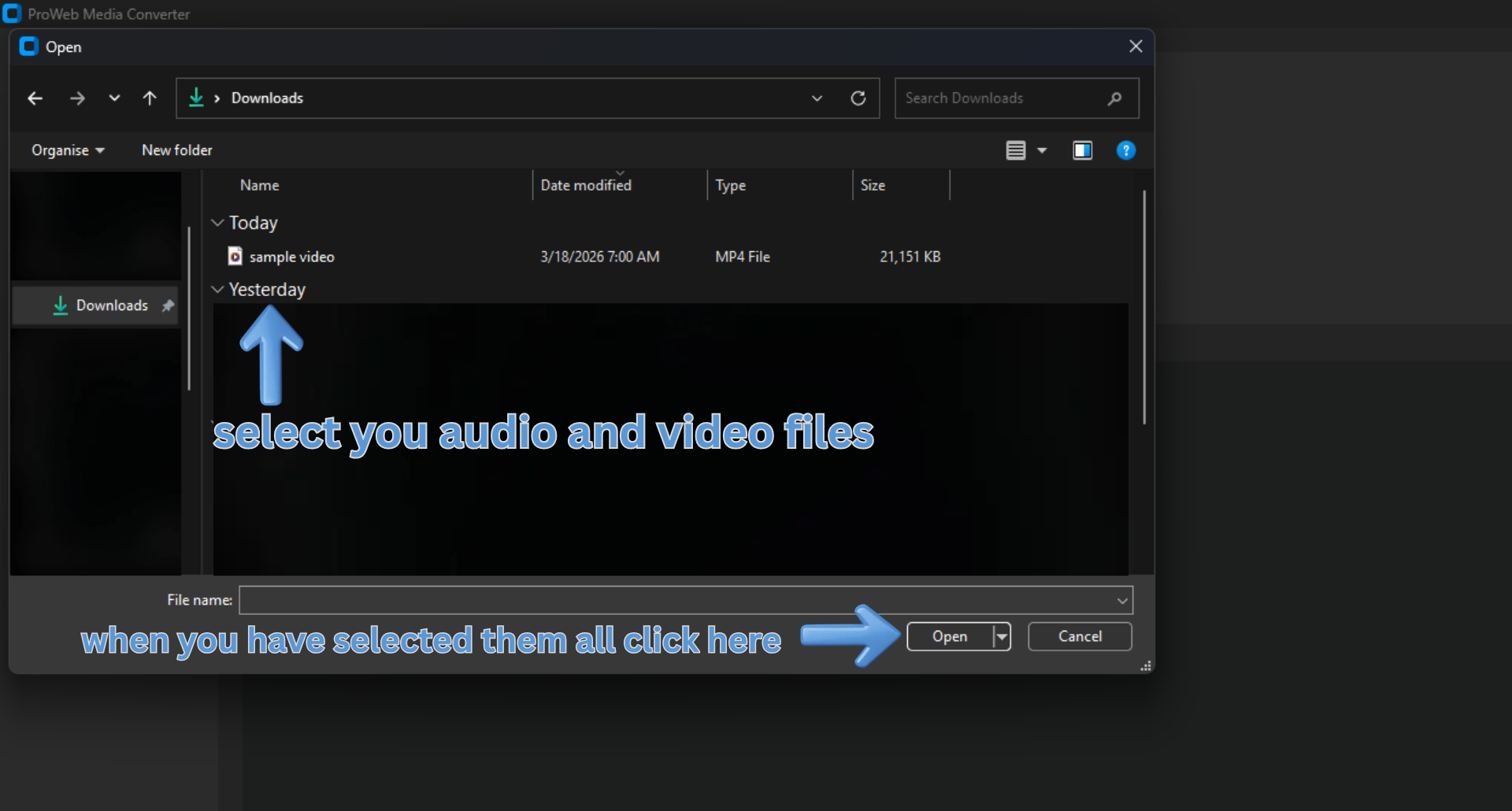1512x811 pixels.
Task: Click the back navigation arrow
Action: [x=35, y=98]
